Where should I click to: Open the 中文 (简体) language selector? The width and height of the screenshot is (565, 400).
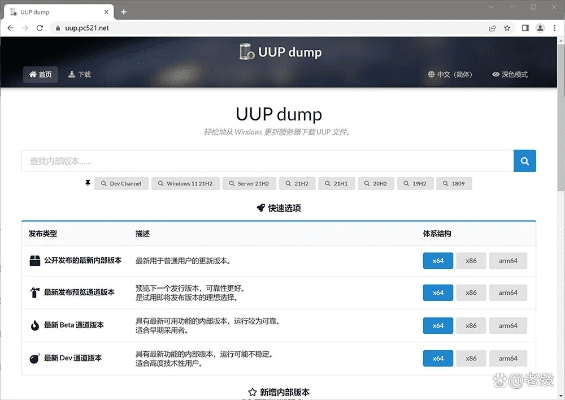pos(450,74)
